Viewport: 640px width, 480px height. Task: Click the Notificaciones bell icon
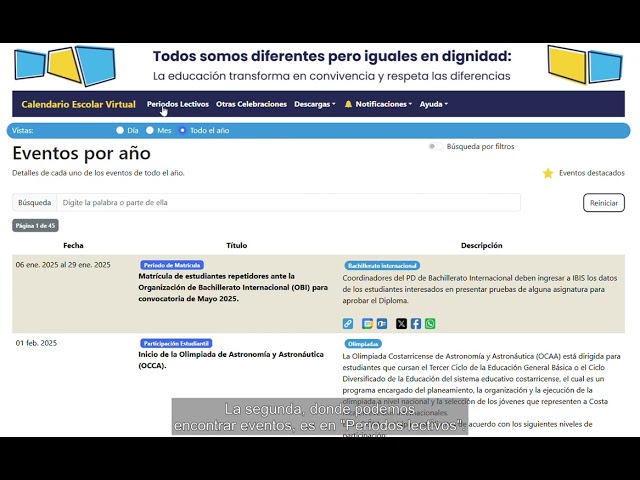coord(348,104)
